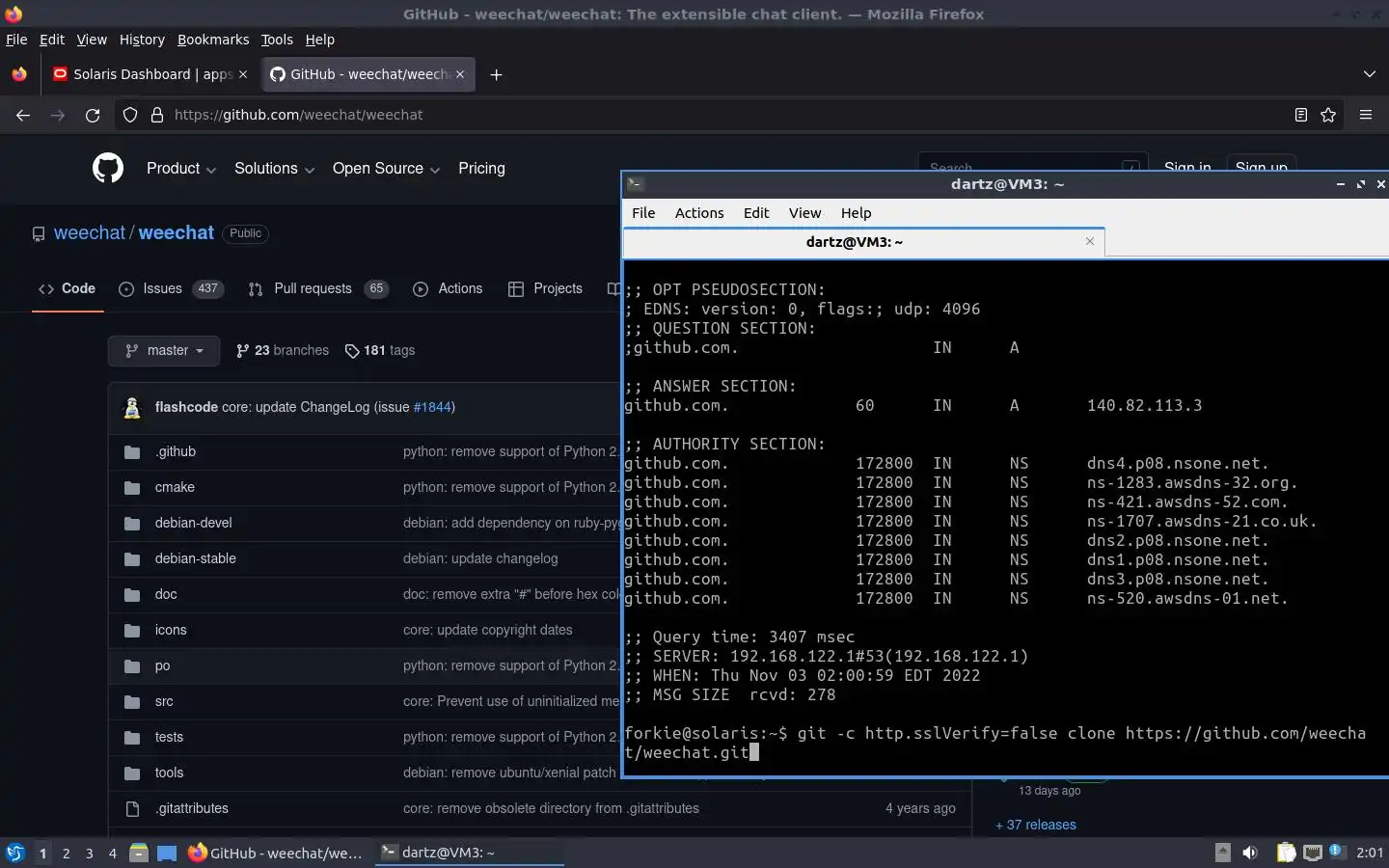Open the .gitattributes file
Image resolution: width=1389 pixels, height=868 pixels.
(192, 808)
